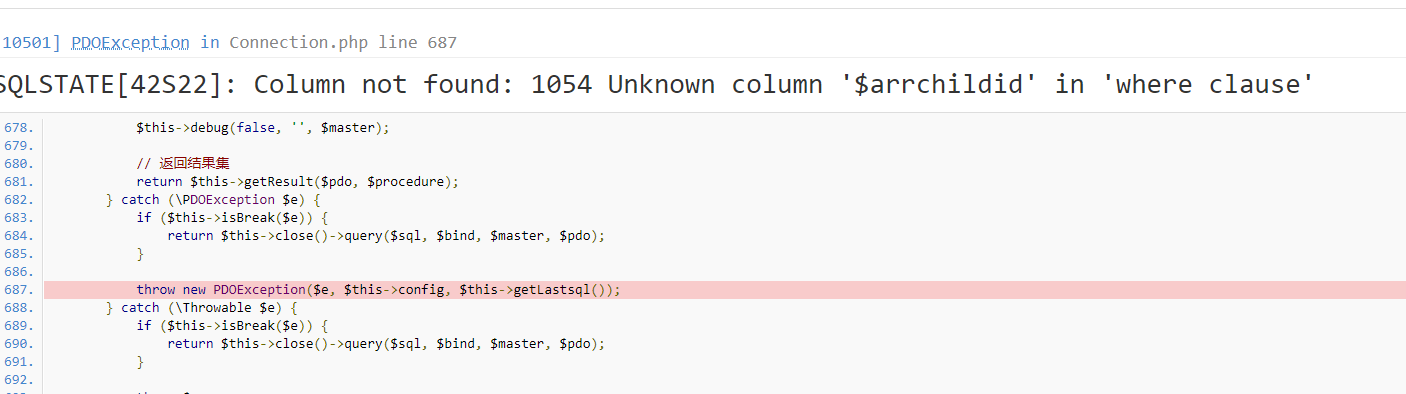1406x394 pixels.
Task: Click line number 678 in the gutter
Action: point(18,128)
